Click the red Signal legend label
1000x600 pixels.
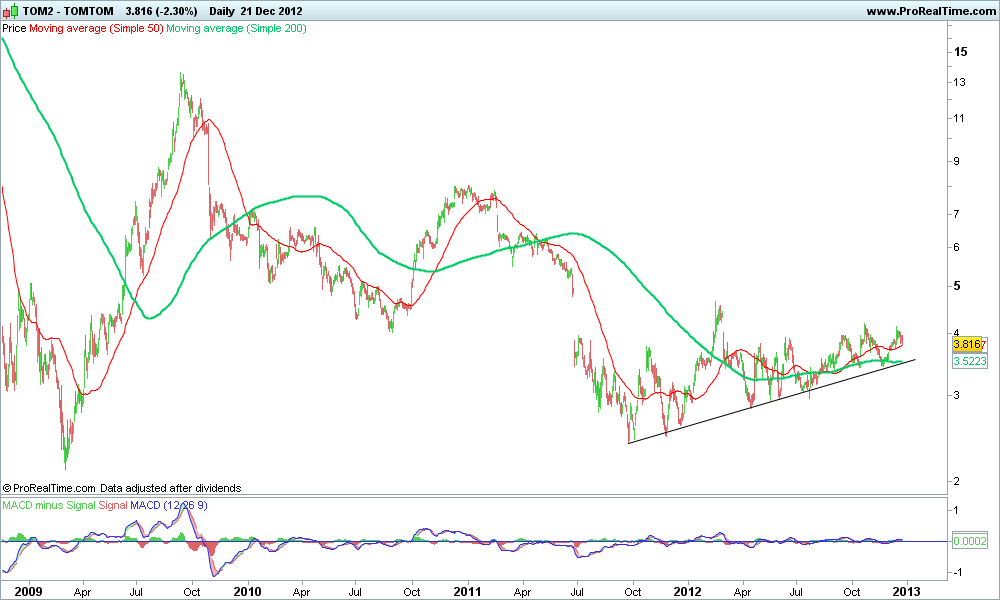113,505
